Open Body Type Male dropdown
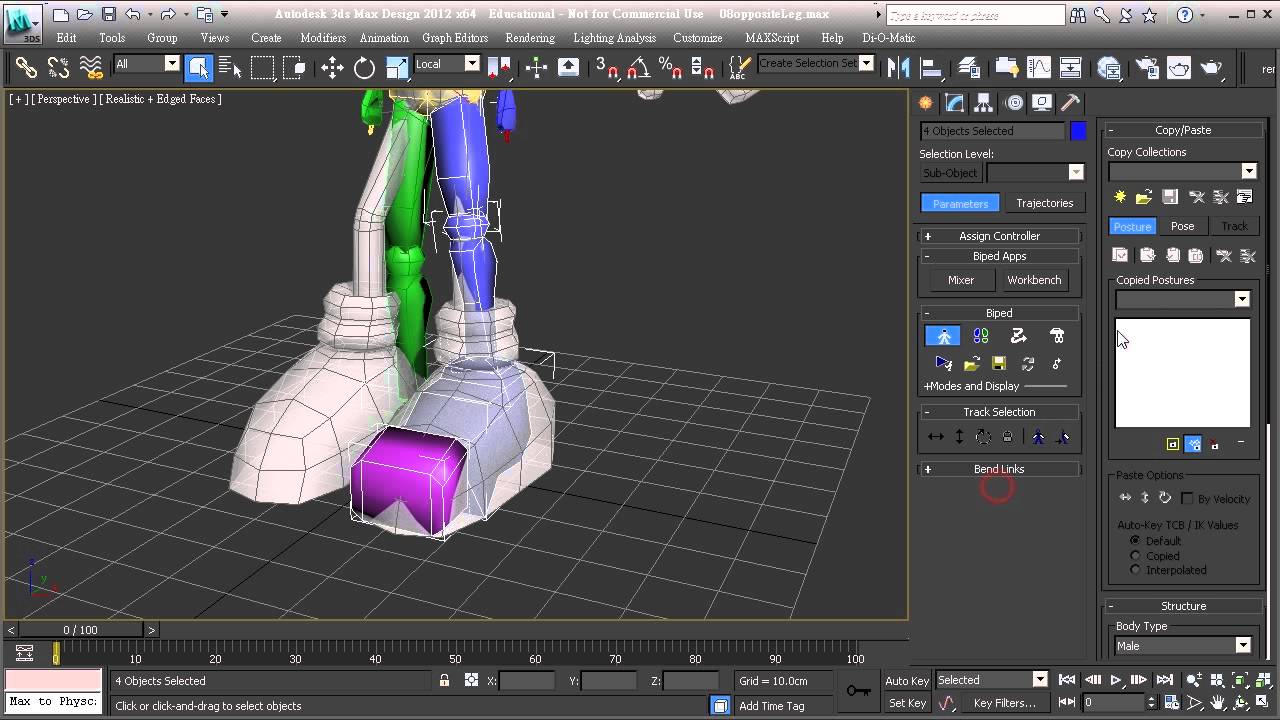1280x720 pixels. click(x=1183, y=646)
